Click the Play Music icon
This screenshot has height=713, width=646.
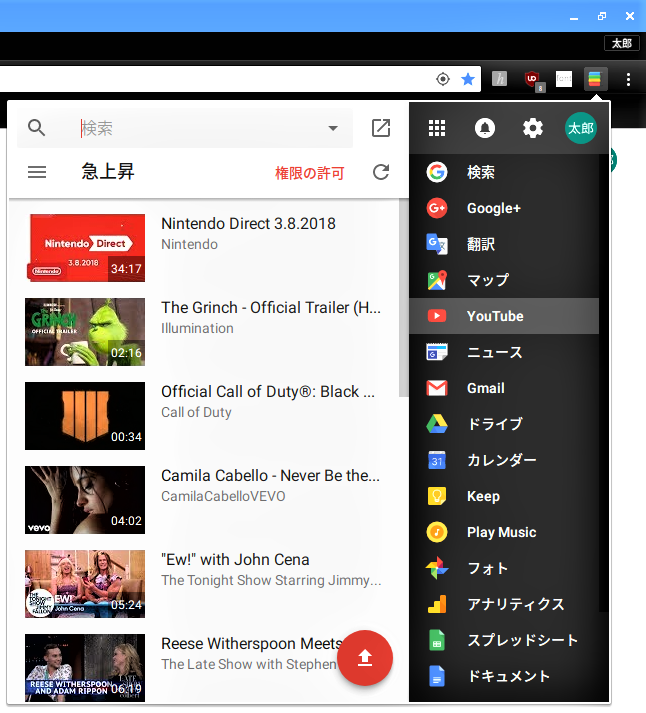(x=437, y=532)
